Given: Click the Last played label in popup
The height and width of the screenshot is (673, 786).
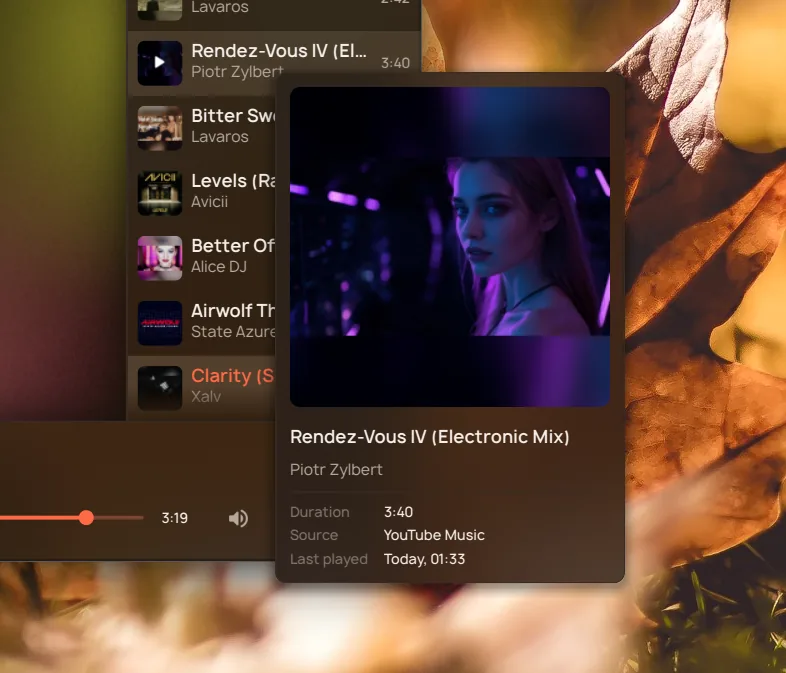Looking at the screenshot, I should coord(329,559).
